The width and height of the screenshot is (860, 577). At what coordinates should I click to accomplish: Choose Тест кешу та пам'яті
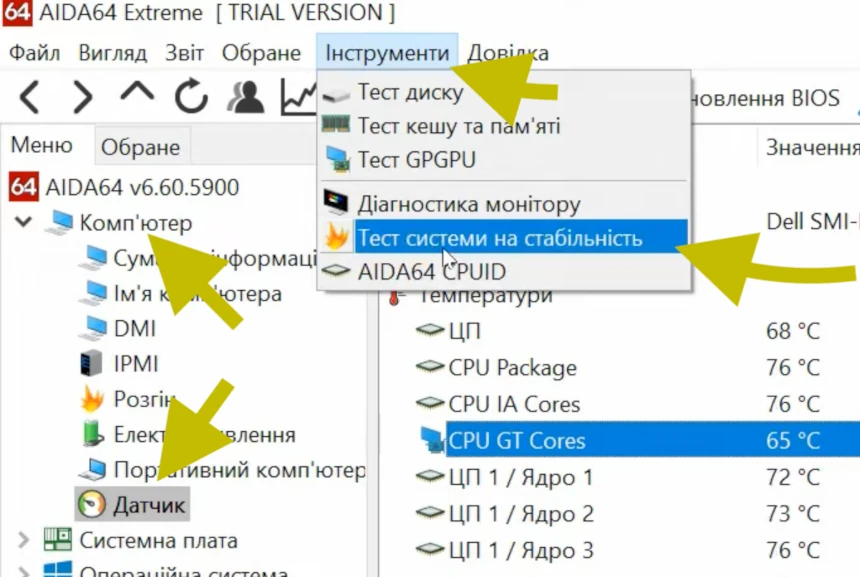pyautogui.click(x=503, y=126)
